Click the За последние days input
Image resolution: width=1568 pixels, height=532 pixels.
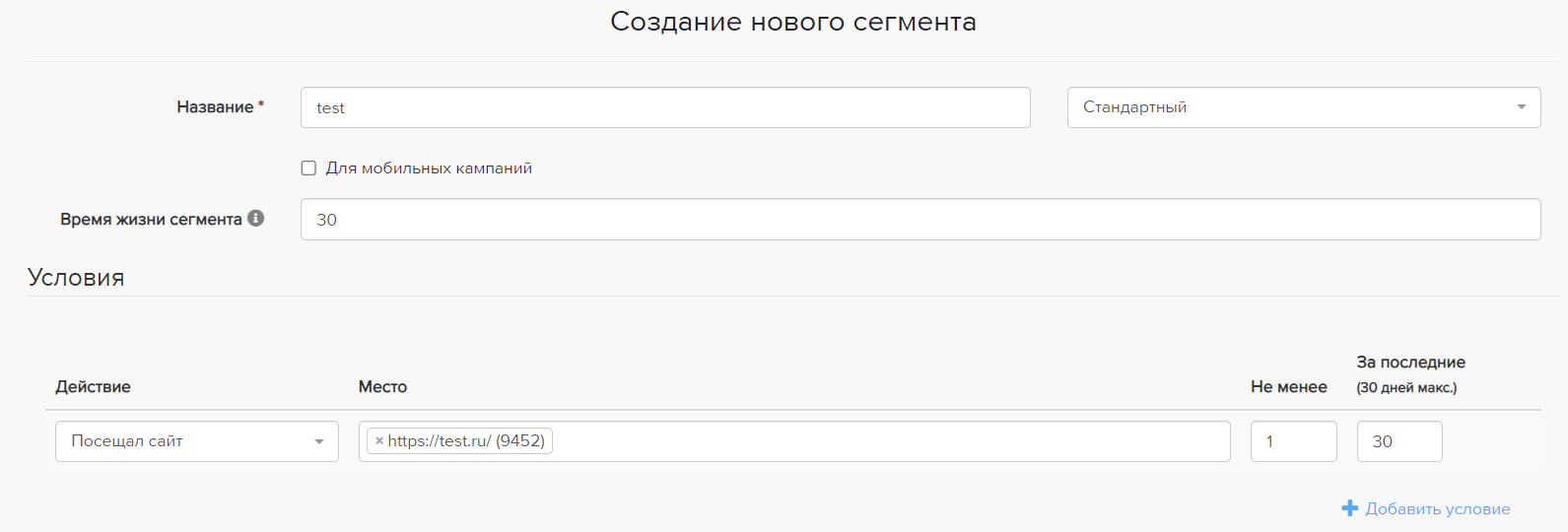tap(1398, 441)
